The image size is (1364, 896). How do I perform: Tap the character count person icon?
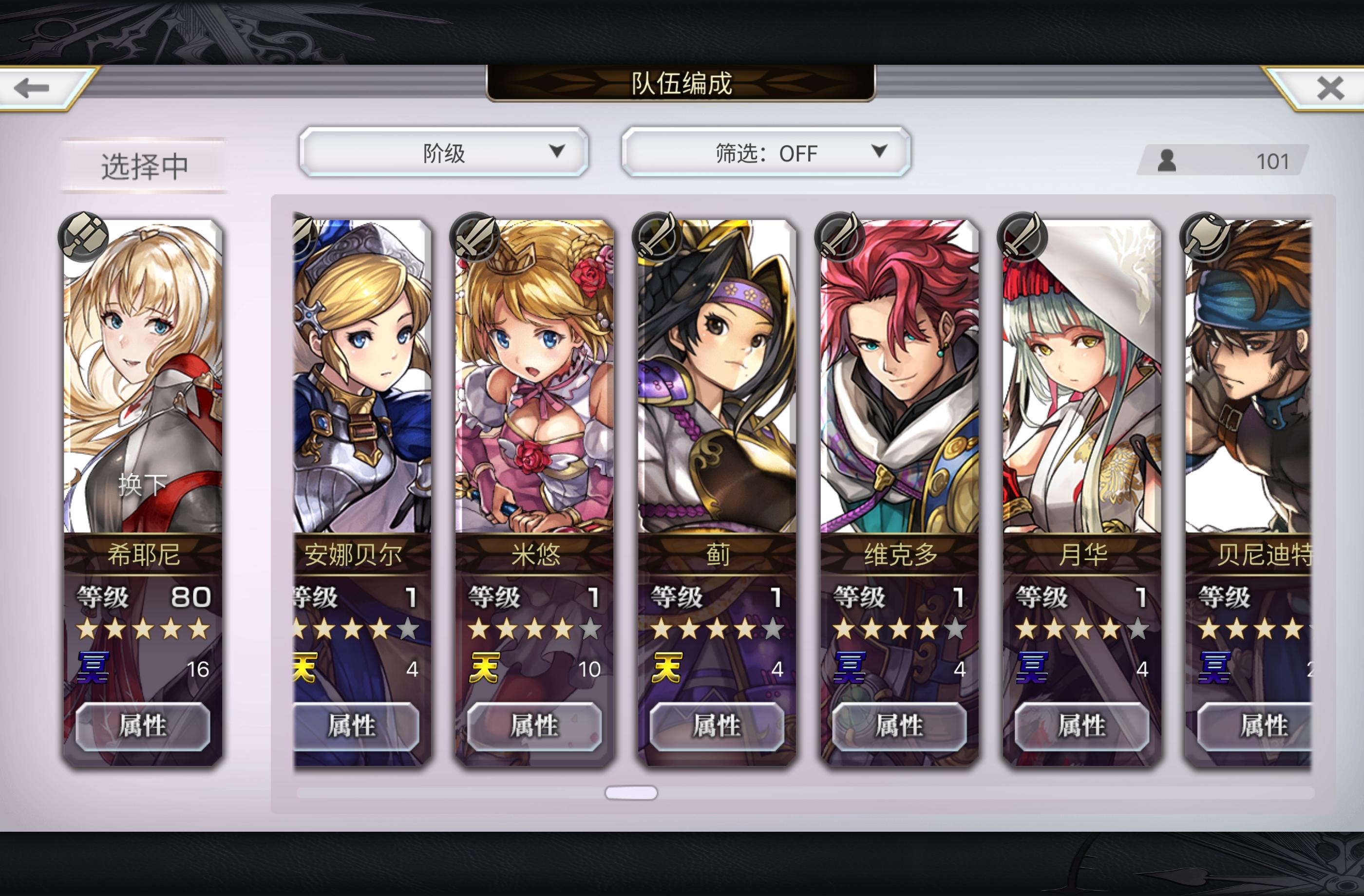point(1167,161)
